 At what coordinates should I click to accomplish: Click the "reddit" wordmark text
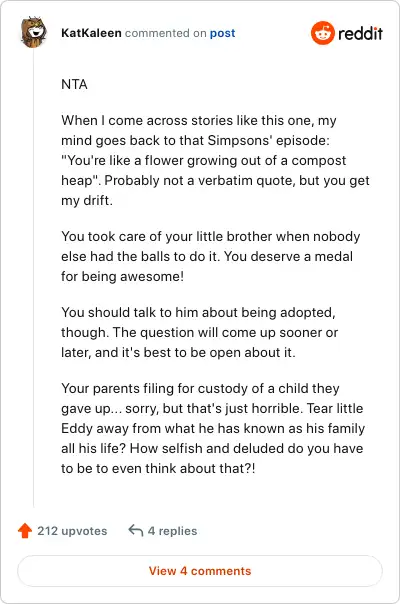(360, 34)
